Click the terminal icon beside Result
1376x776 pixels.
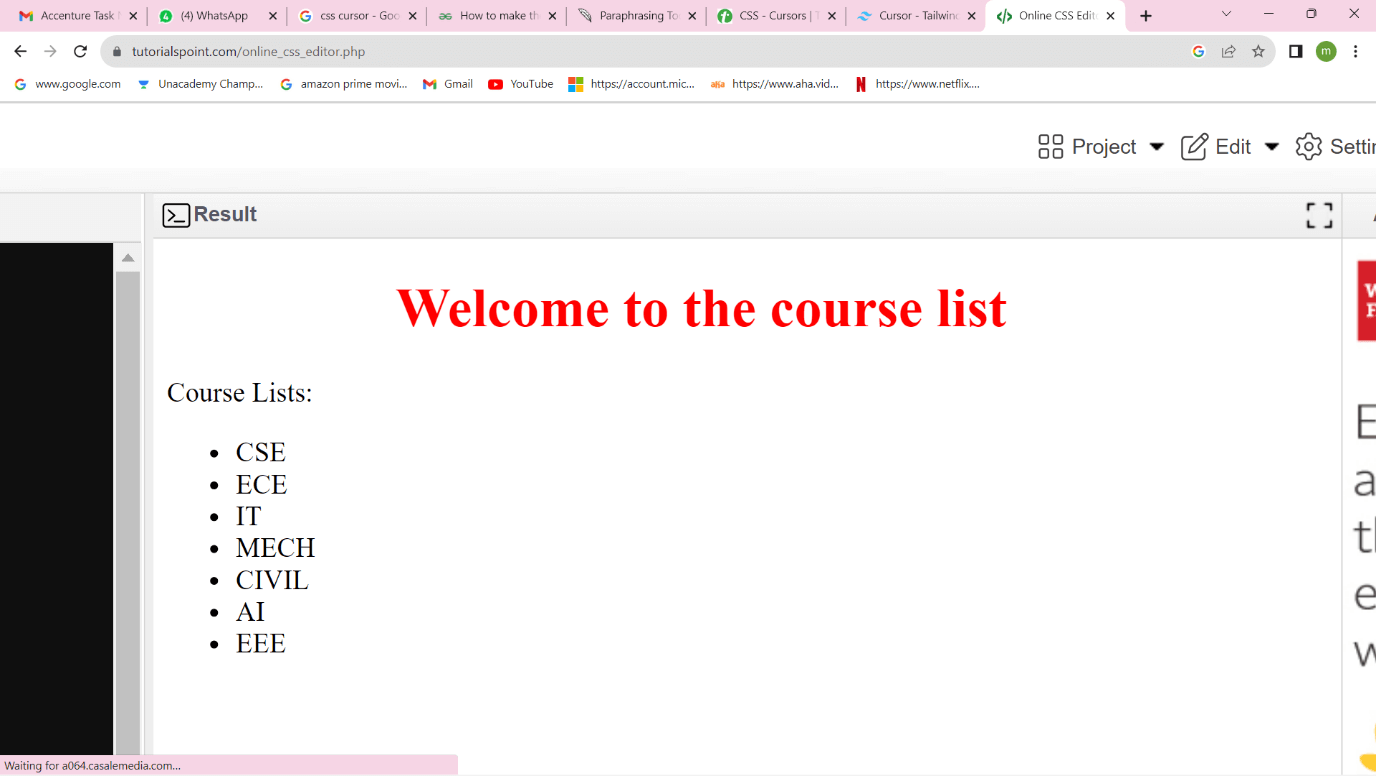click(175, 214)
